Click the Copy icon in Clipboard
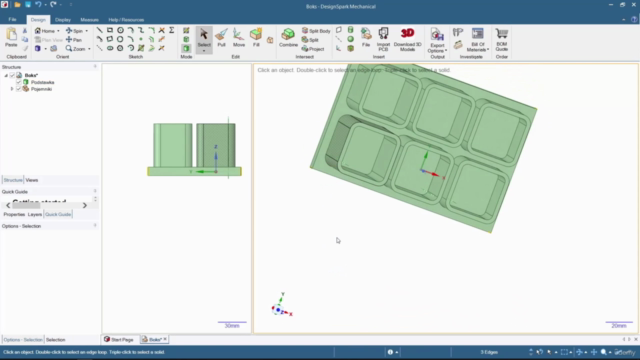 25,40
